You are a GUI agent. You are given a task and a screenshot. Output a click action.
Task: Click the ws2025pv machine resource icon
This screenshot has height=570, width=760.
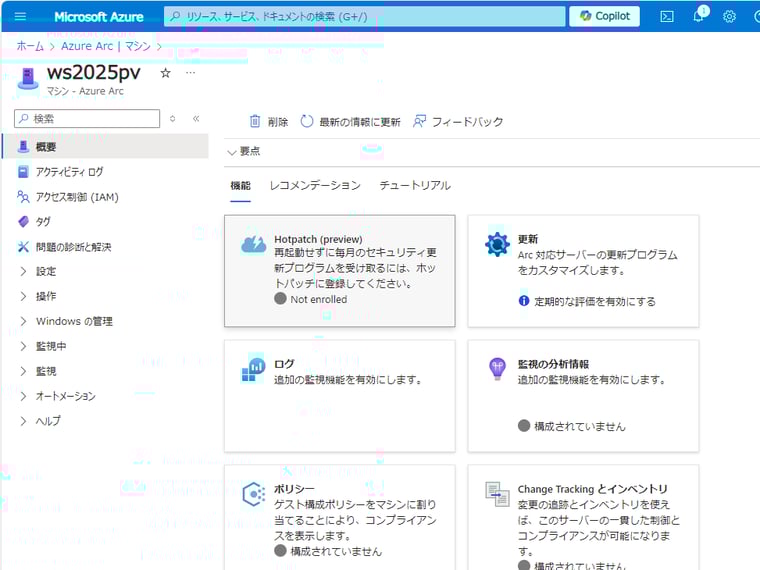(28, 78)
